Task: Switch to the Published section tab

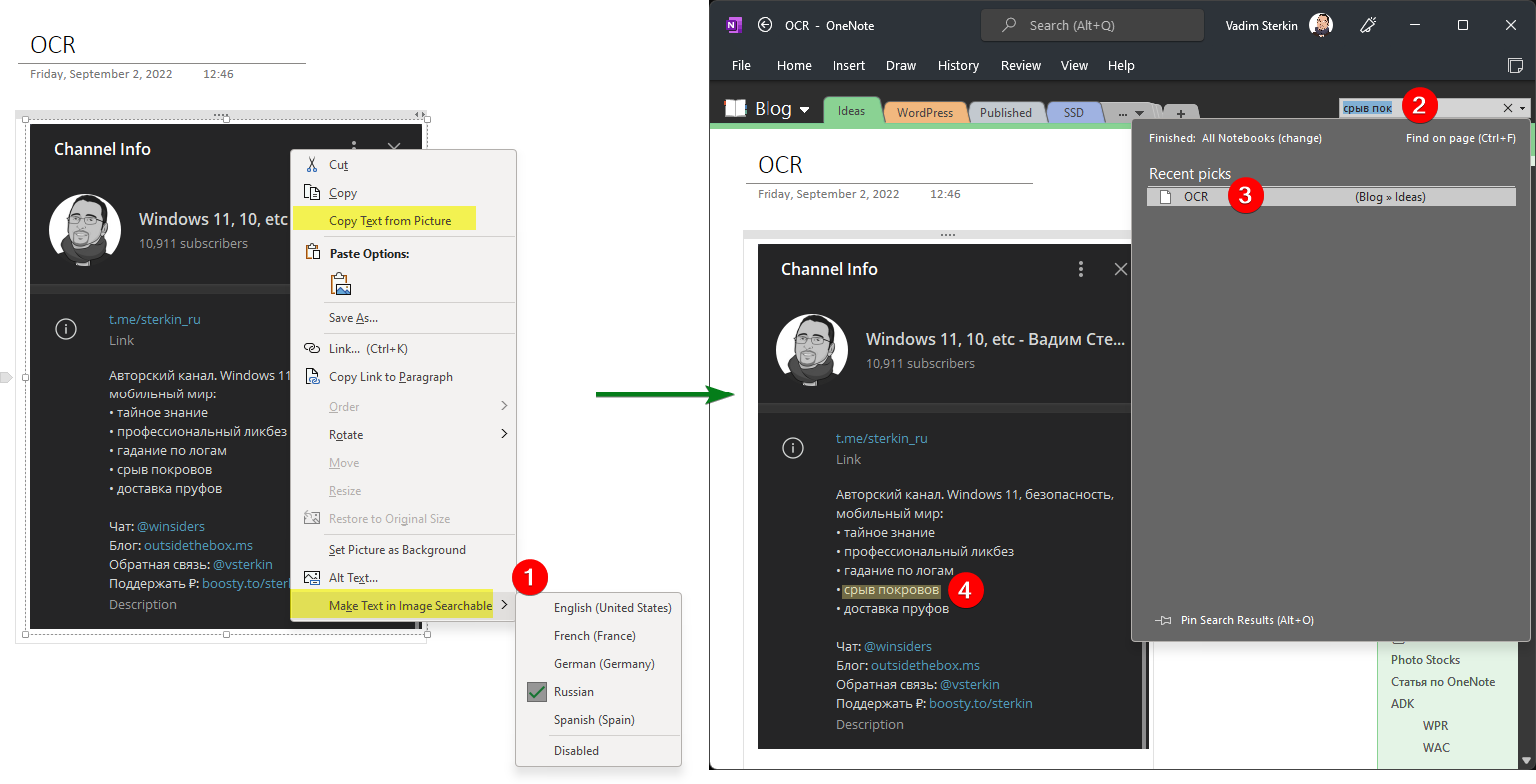Action: (1006, 113)
